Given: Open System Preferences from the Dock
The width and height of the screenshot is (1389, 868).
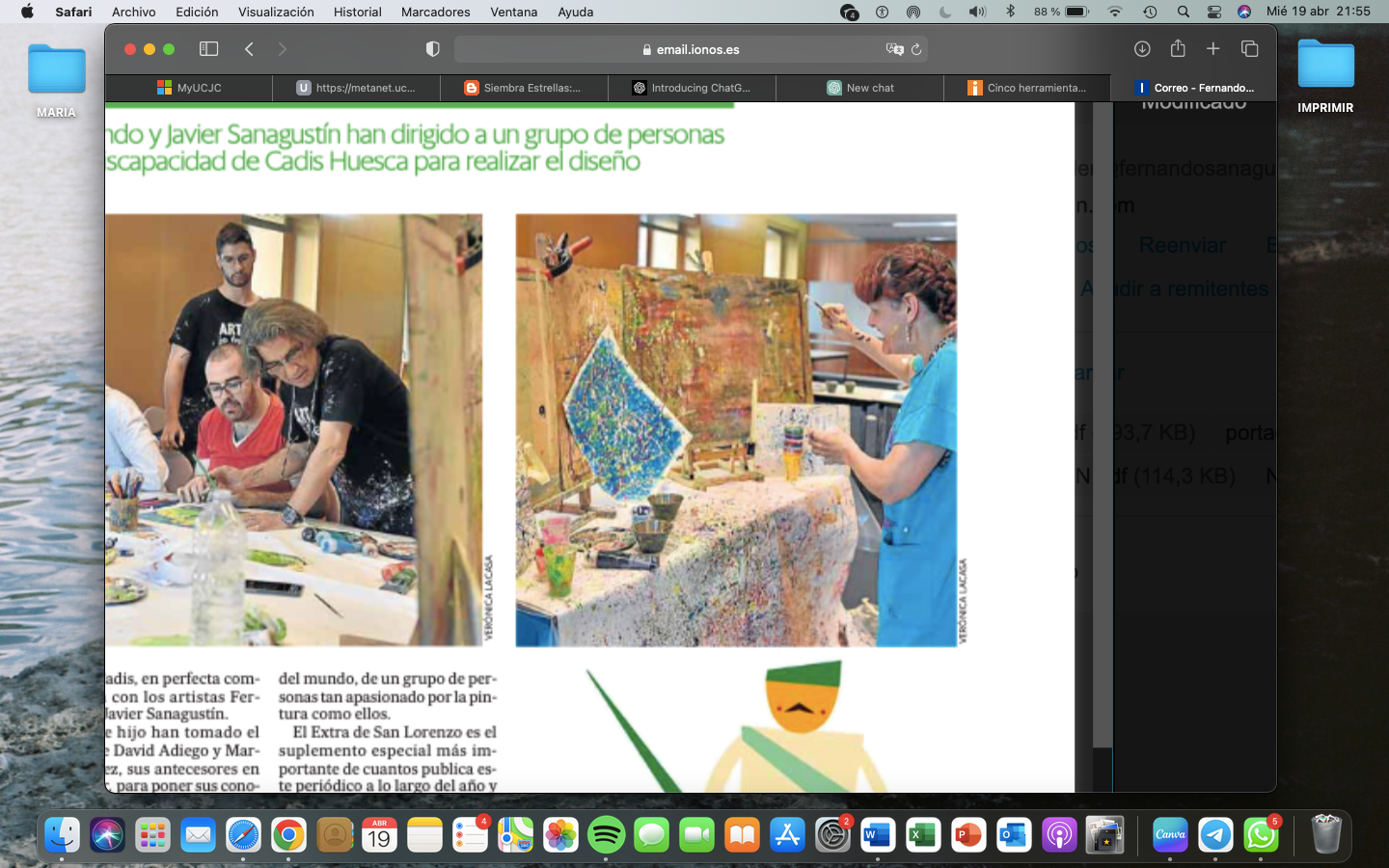Looking at the screenshot, I should pyautogui.click(x=832, y=835).
